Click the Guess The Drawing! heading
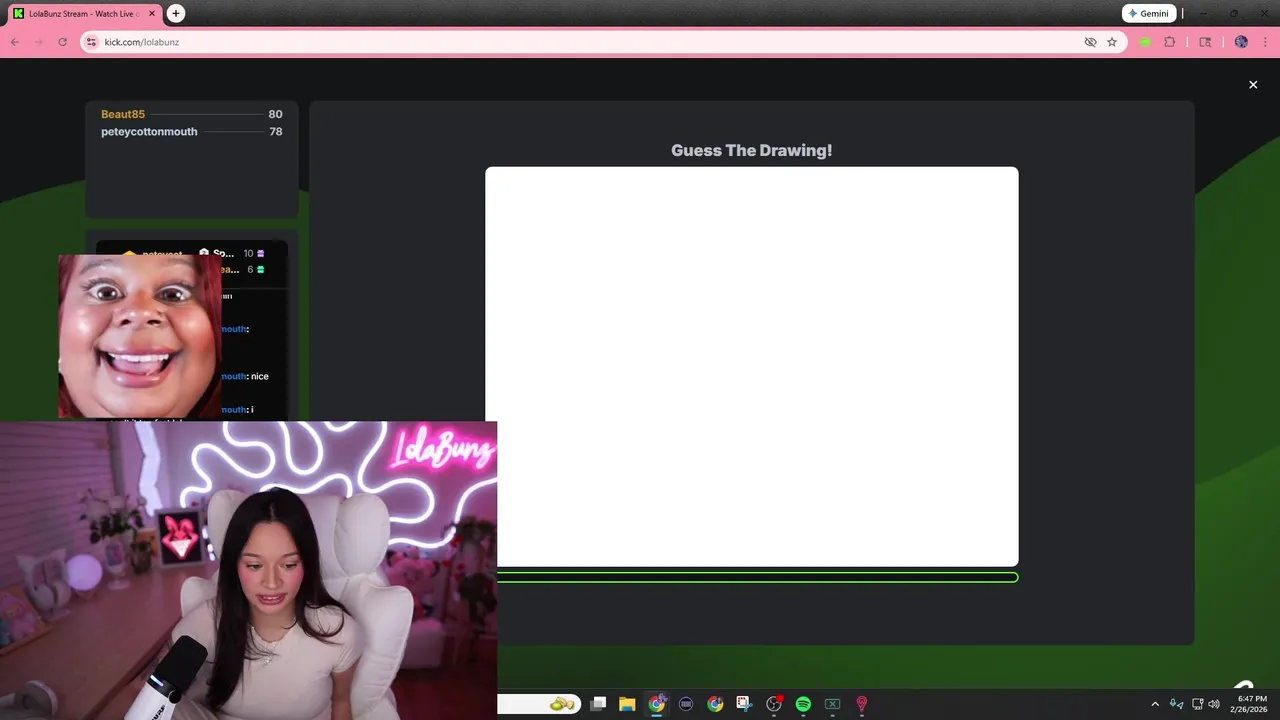 pyautogui.click(x=751, y=150)
